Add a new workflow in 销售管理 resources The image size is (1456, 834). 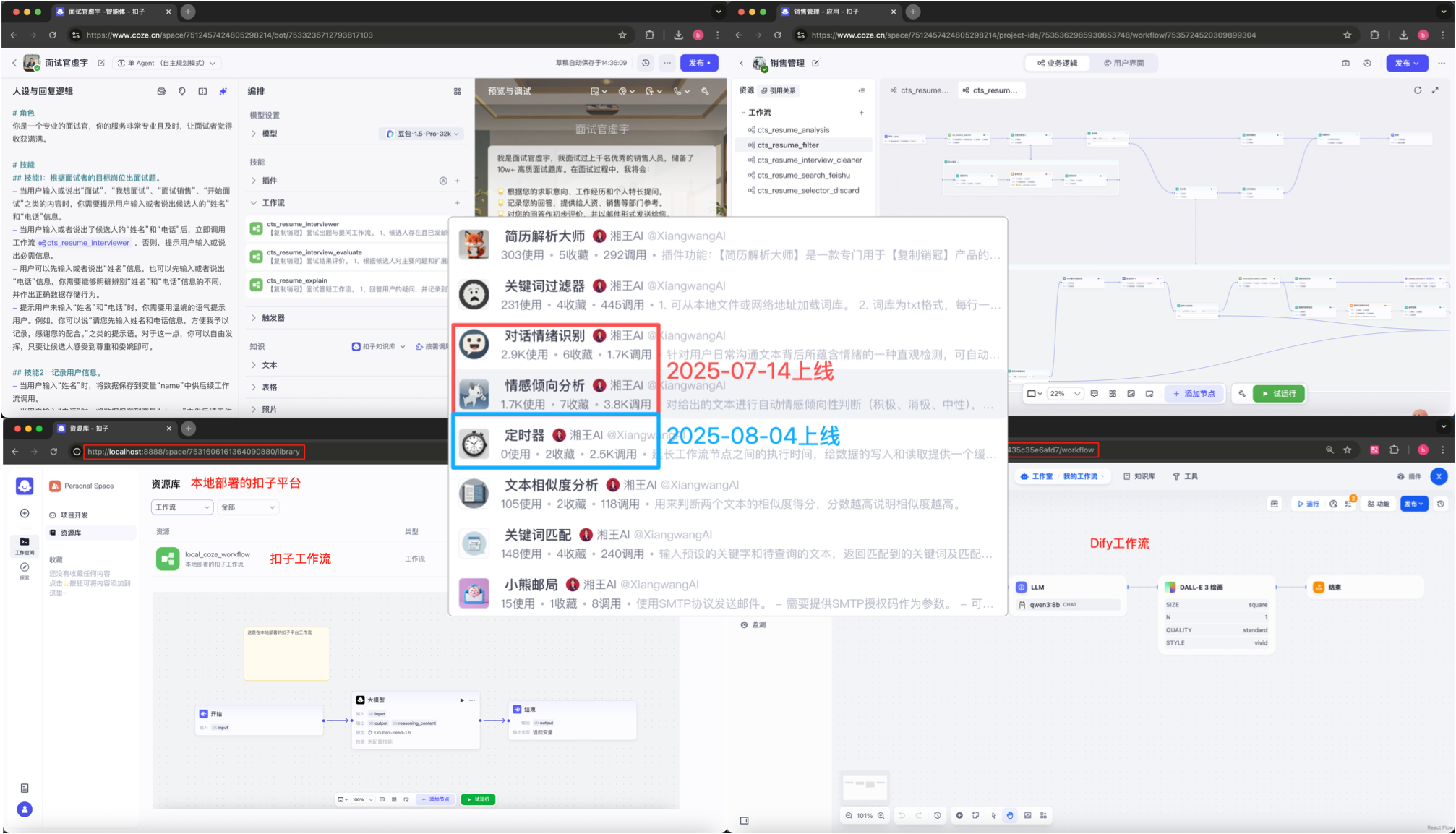click(861, 113)
